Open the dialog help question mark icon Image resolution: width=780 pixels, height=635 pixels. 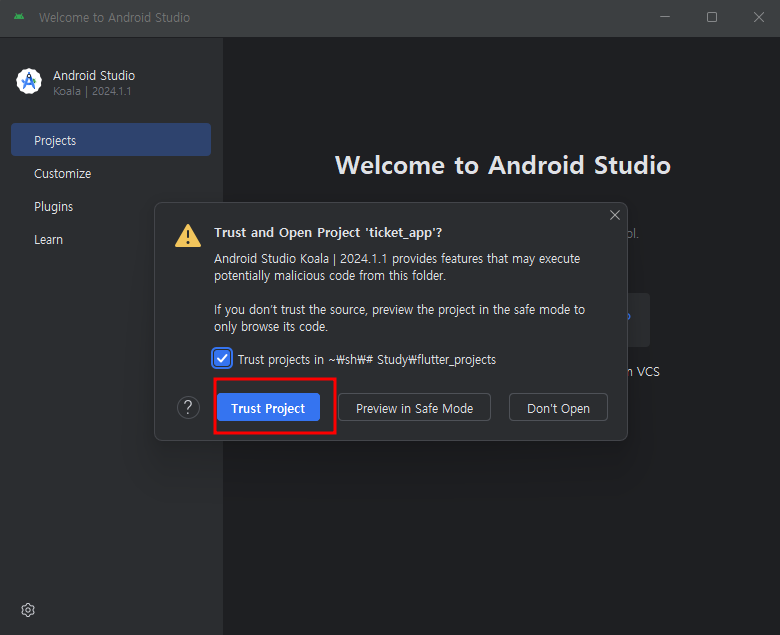point(188,408)
